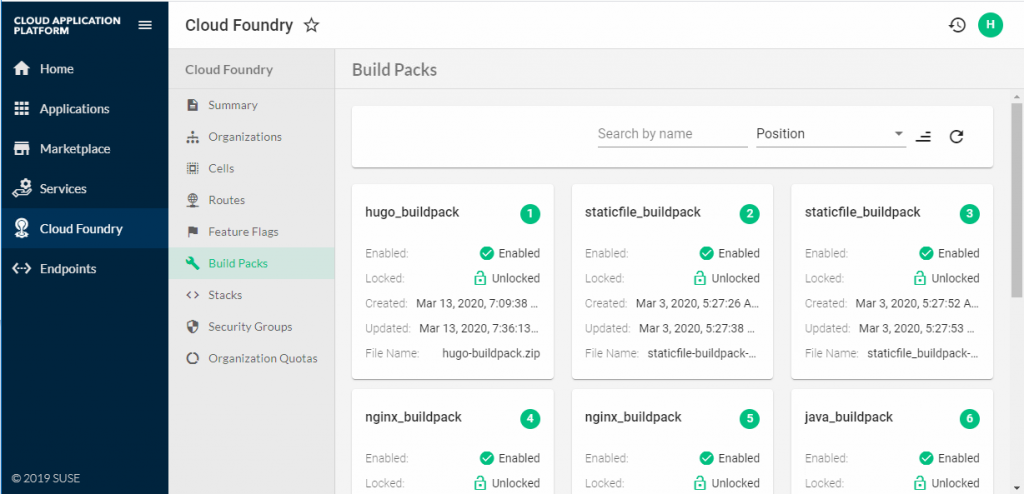The height and width of the screenshot is (494, 1024).
Task: Open Services in the side navigation
Action: [63, 189]
